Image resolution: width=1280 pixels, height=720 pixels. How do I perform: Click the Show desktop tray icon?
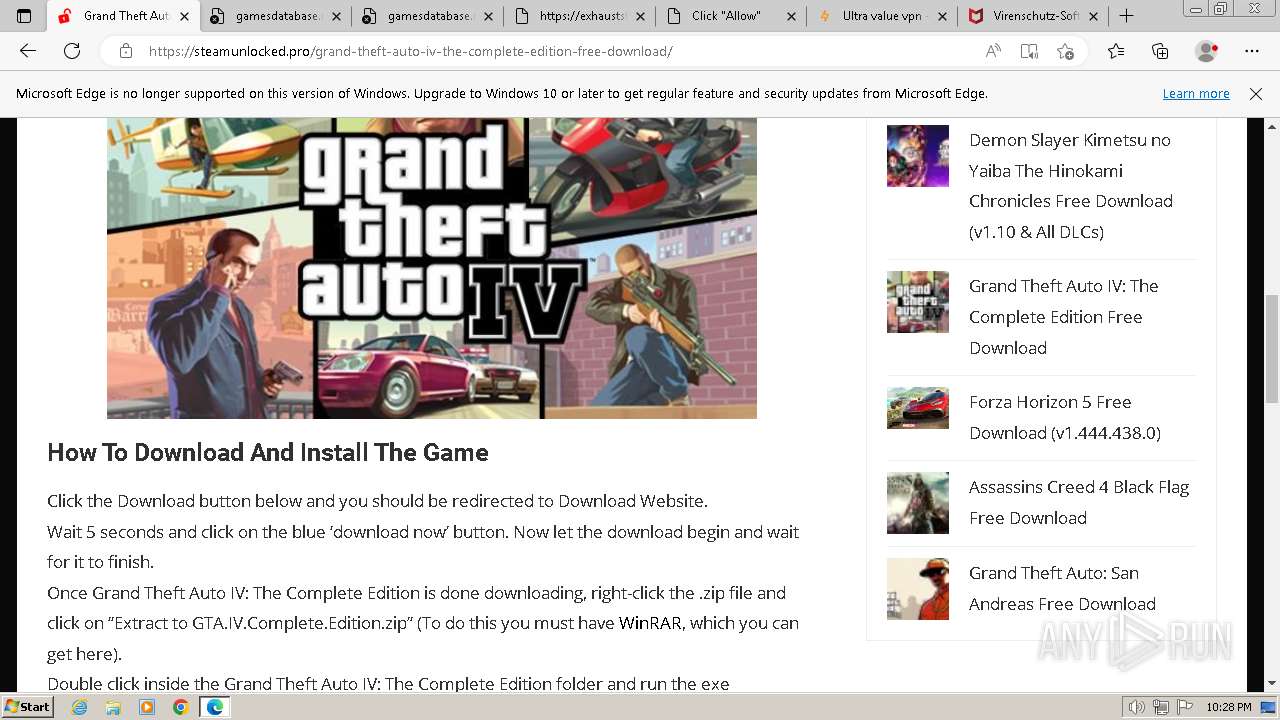(x=1268, y=707)
